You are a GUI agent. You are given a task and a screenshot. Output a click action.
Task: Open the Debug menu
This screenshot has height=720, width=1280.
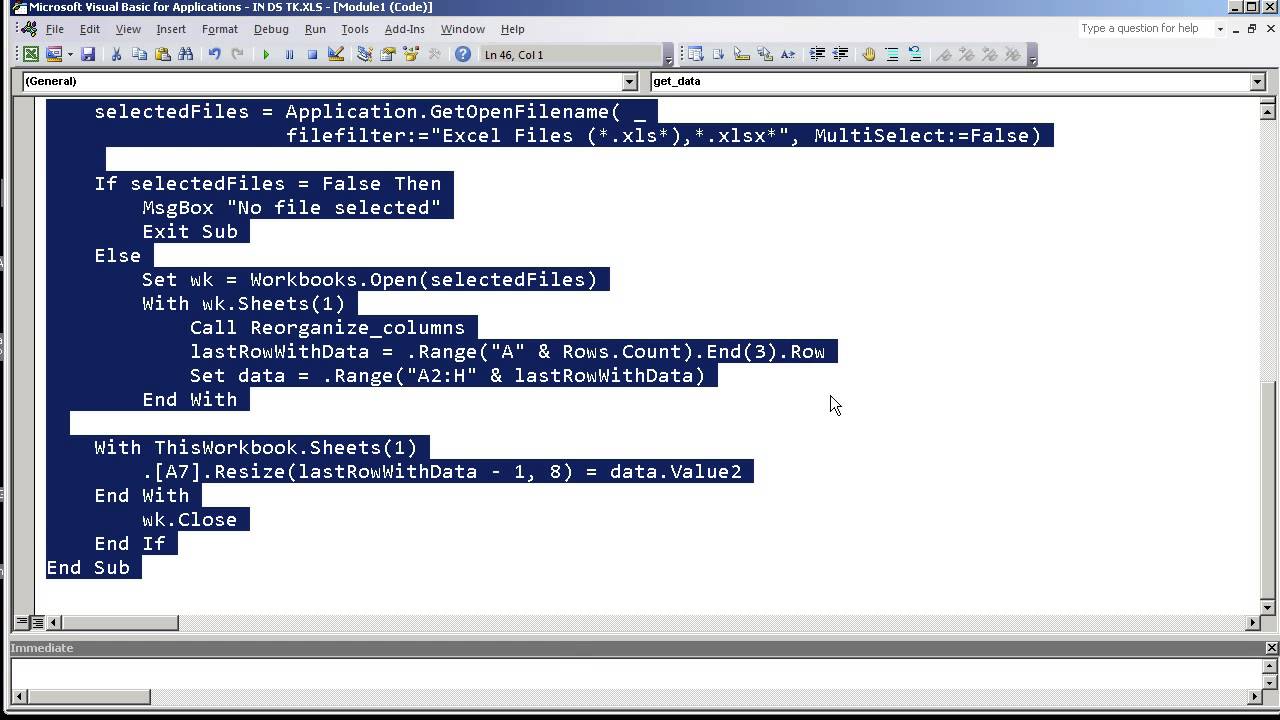click(x=271, y=29)
